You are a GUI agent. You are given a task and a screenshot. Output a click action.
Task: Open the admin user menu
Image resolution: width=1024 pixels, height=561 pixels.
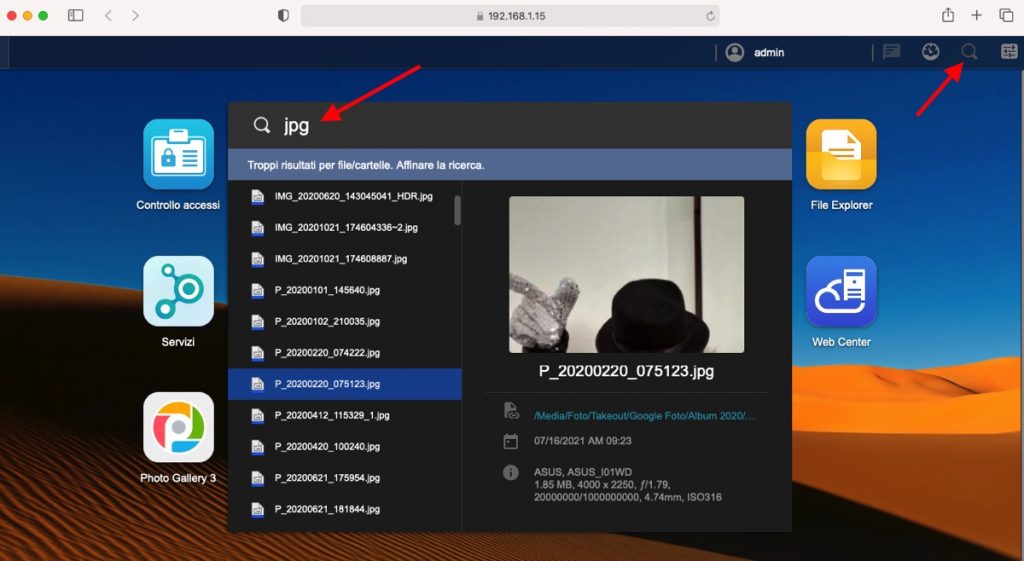point(755,52)
